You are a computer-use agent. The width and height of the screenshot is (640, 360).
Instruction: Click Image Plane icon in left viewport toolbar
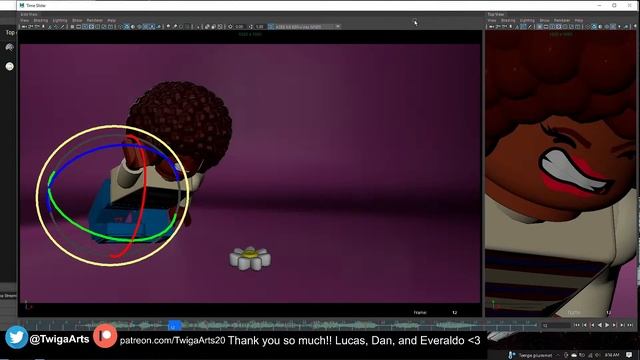pyautogui.click(x=50, y=27)
